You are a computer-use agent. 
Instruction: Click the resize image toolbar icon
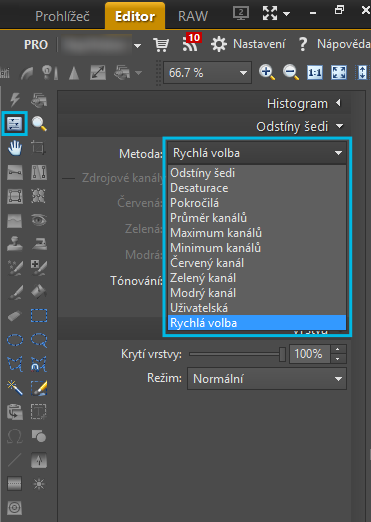98,72
